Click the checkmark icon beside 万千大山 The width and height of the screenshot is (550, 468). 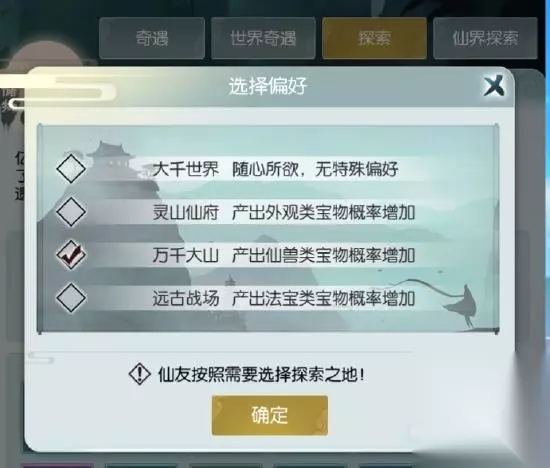71,255
